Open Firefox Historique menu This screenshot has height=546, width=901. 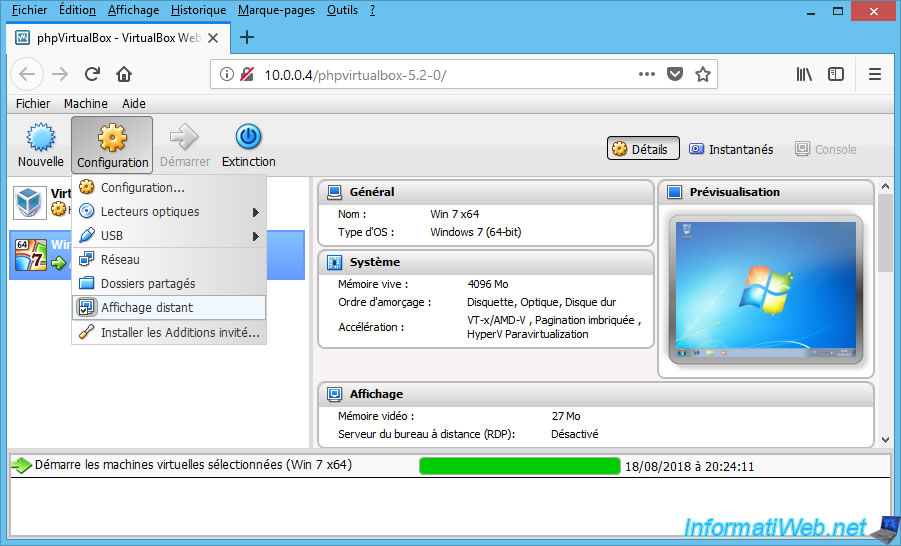click(x=198, y=10)
